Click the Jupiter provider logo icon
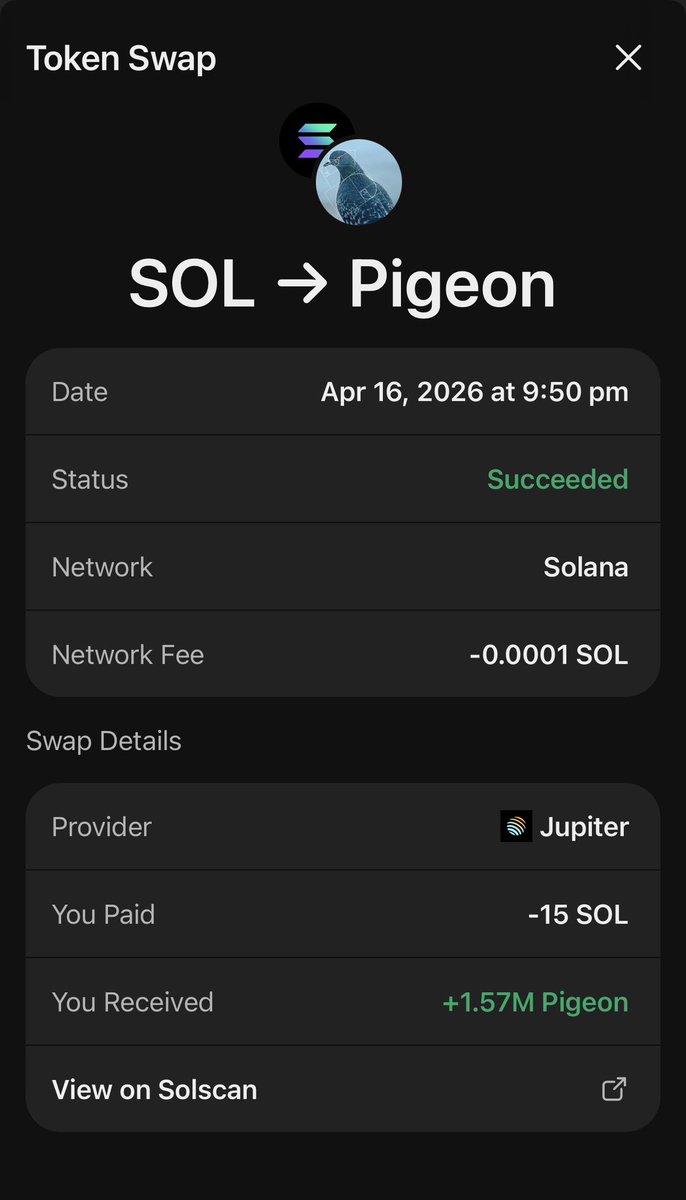 516,827
